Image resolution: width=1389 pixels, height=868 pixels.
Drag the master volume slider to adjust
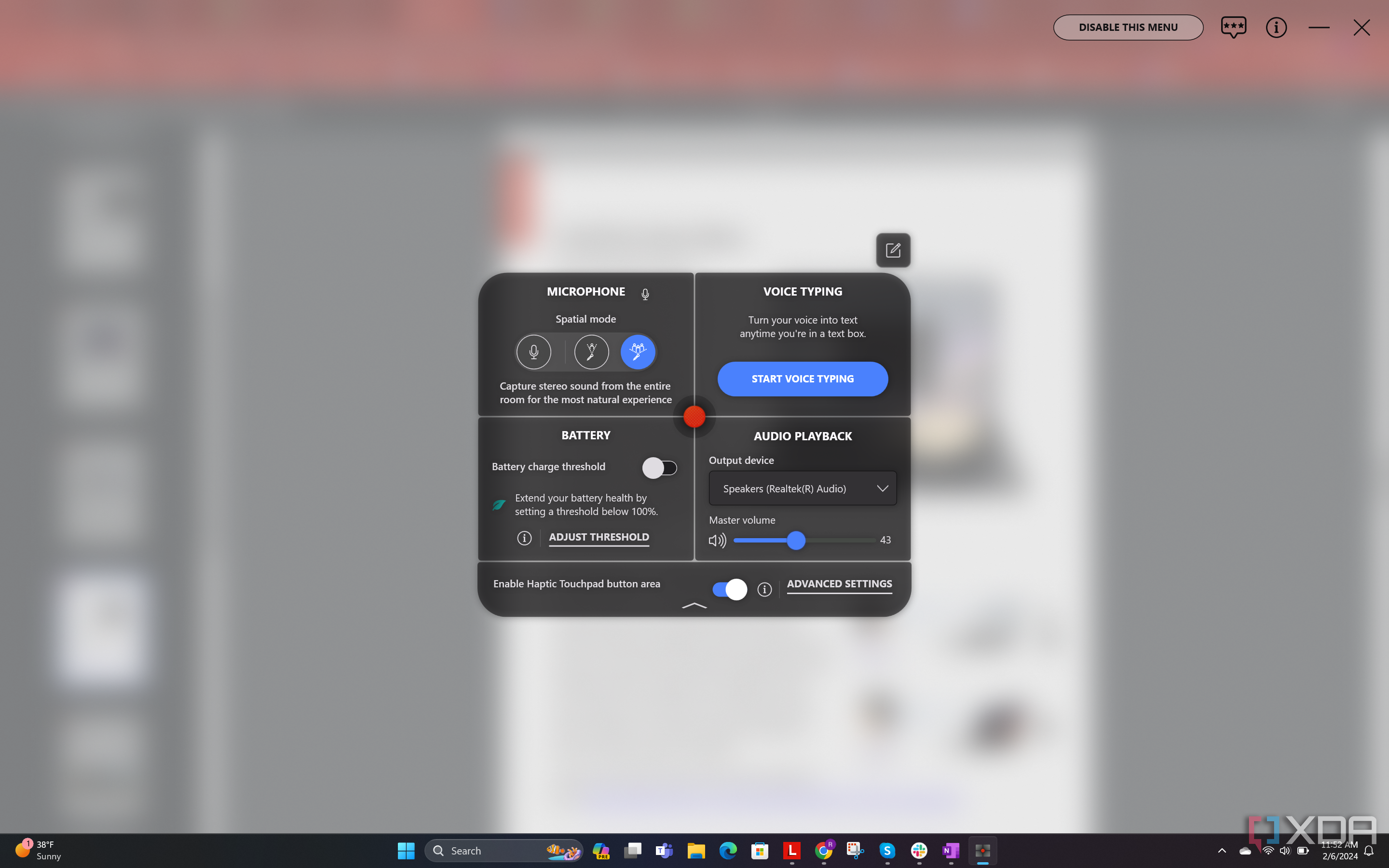tap(796, 540)
